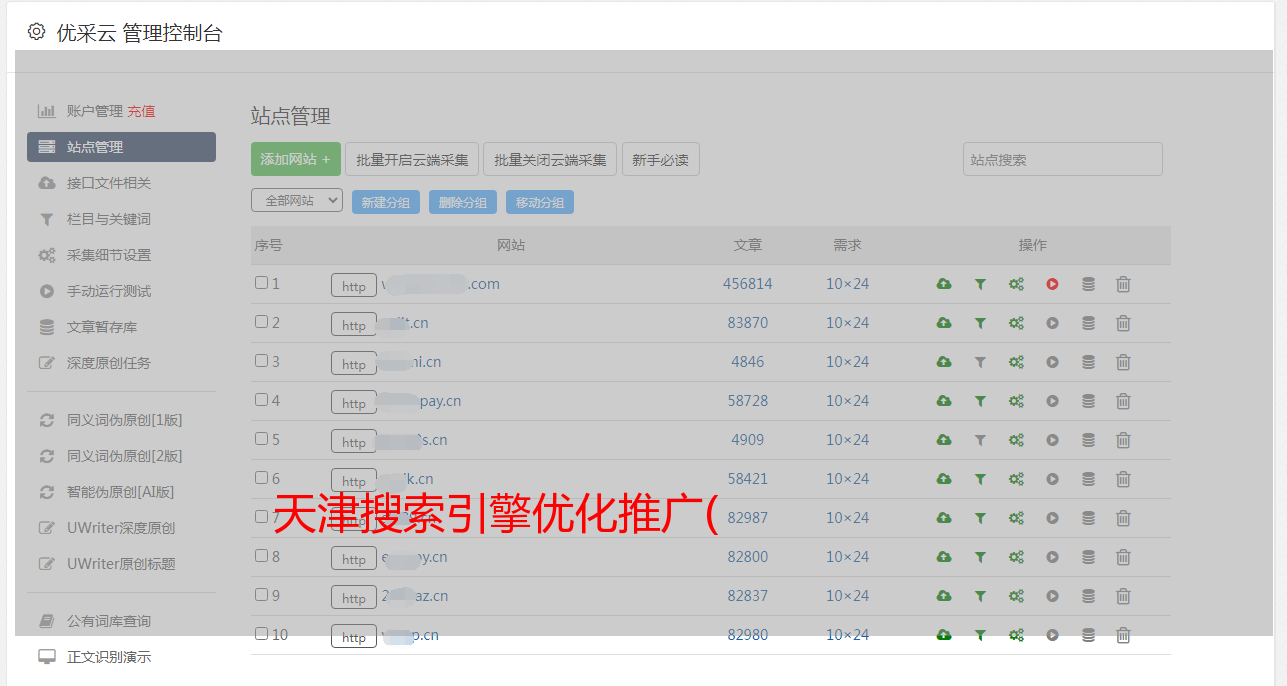This screenshot has height=686, width=1287.
Task: Click the cloud upload icon in row 2
Action: click(x=943, y=323)
